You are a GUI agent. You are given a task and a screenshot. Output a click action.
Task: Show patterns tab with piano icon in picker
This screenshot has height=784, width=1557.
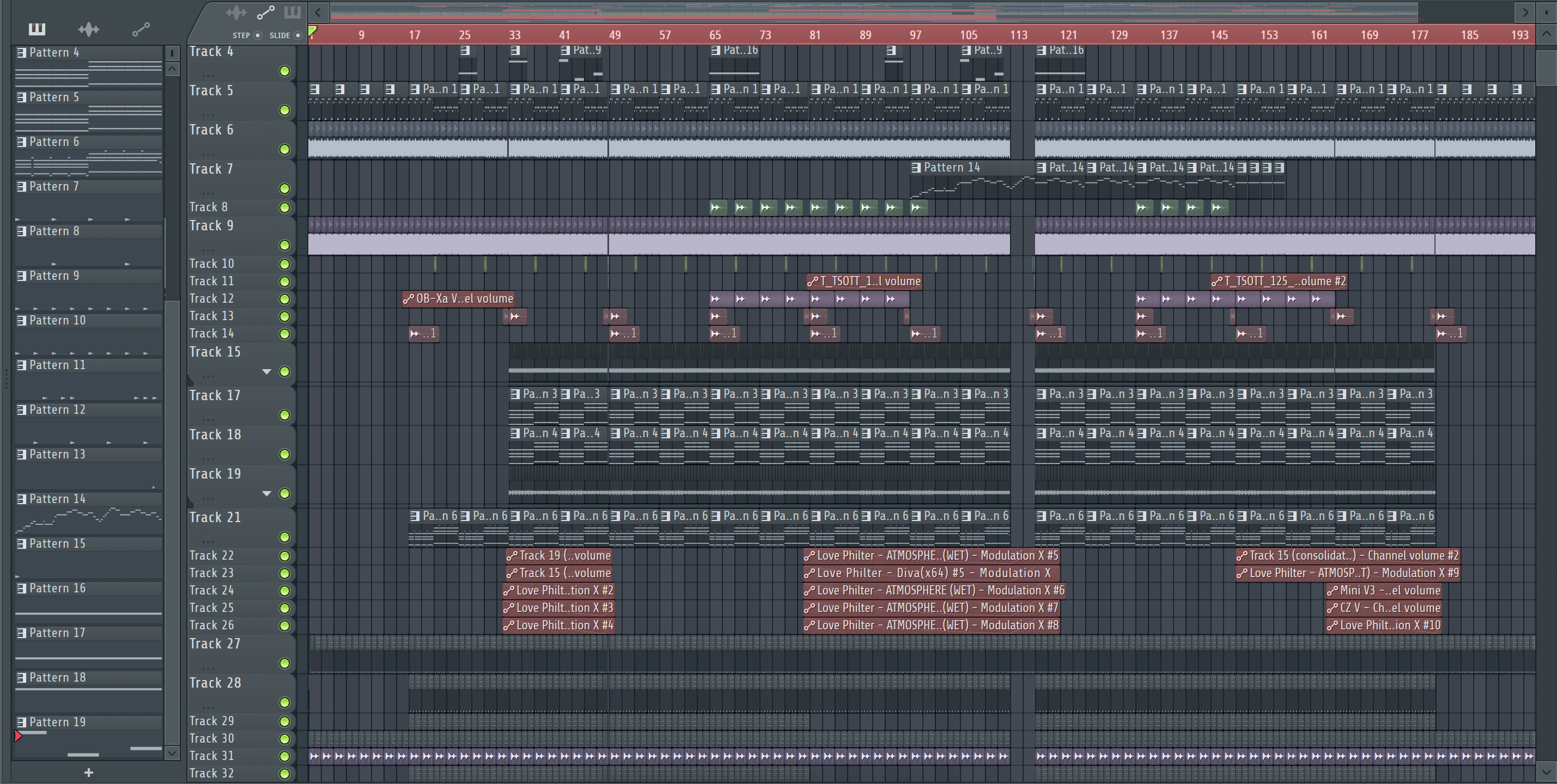pos(37,28)
